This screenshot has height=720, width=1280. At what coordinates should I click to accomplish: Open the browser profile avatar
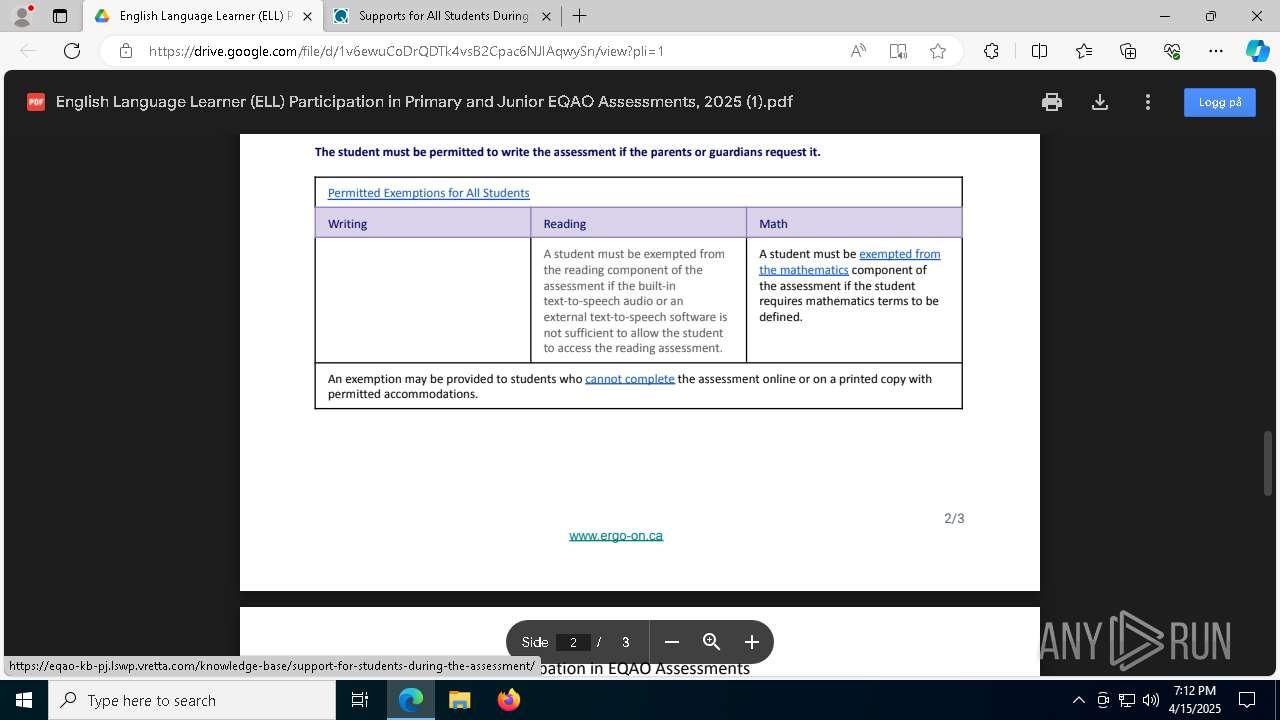(x=21, y=16)
